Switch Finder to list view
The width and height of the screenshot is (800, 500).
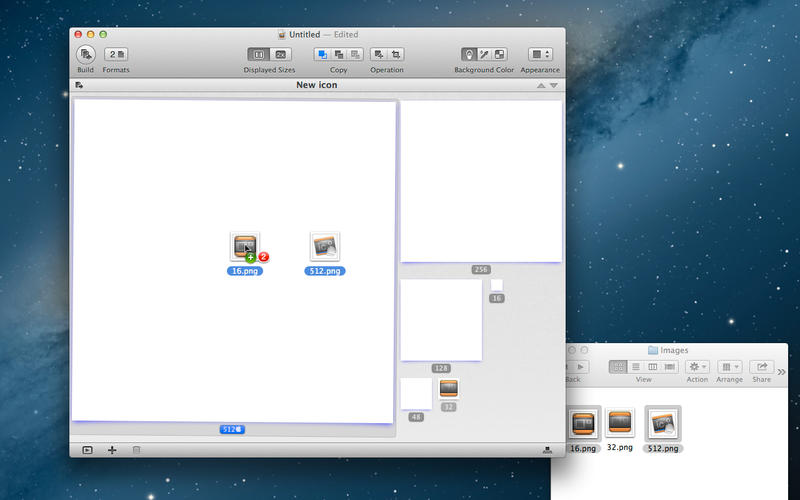click(636, 367)
